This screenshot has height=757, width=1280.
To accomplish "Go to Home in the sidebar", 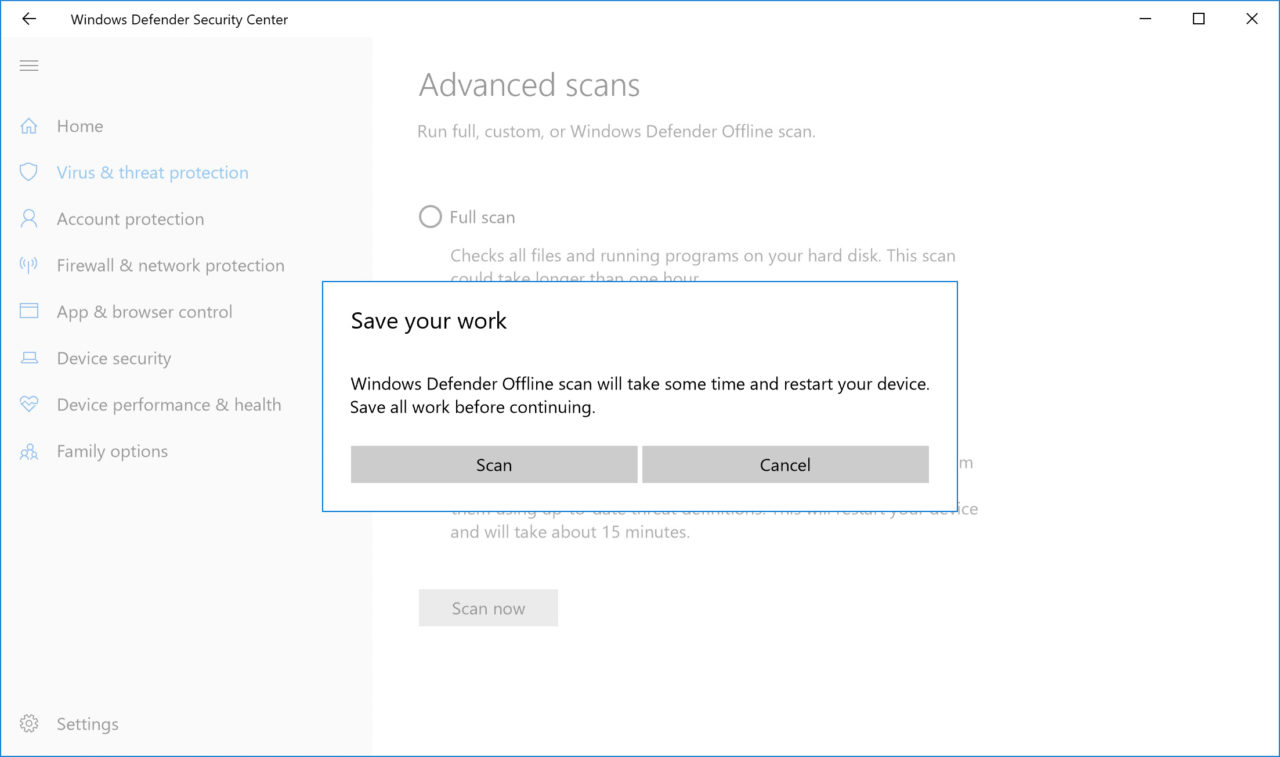I will click(x=80, y=126).
